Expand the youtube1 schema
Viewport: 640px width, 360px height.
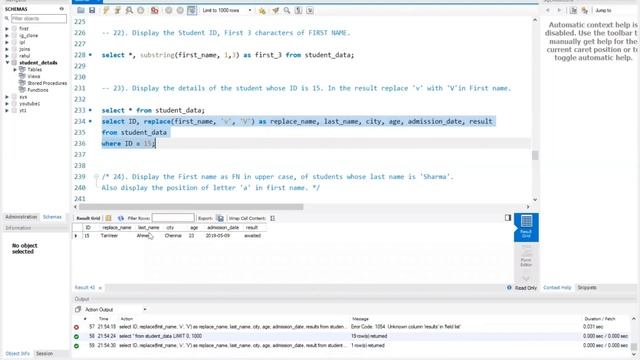pos(7,104)
